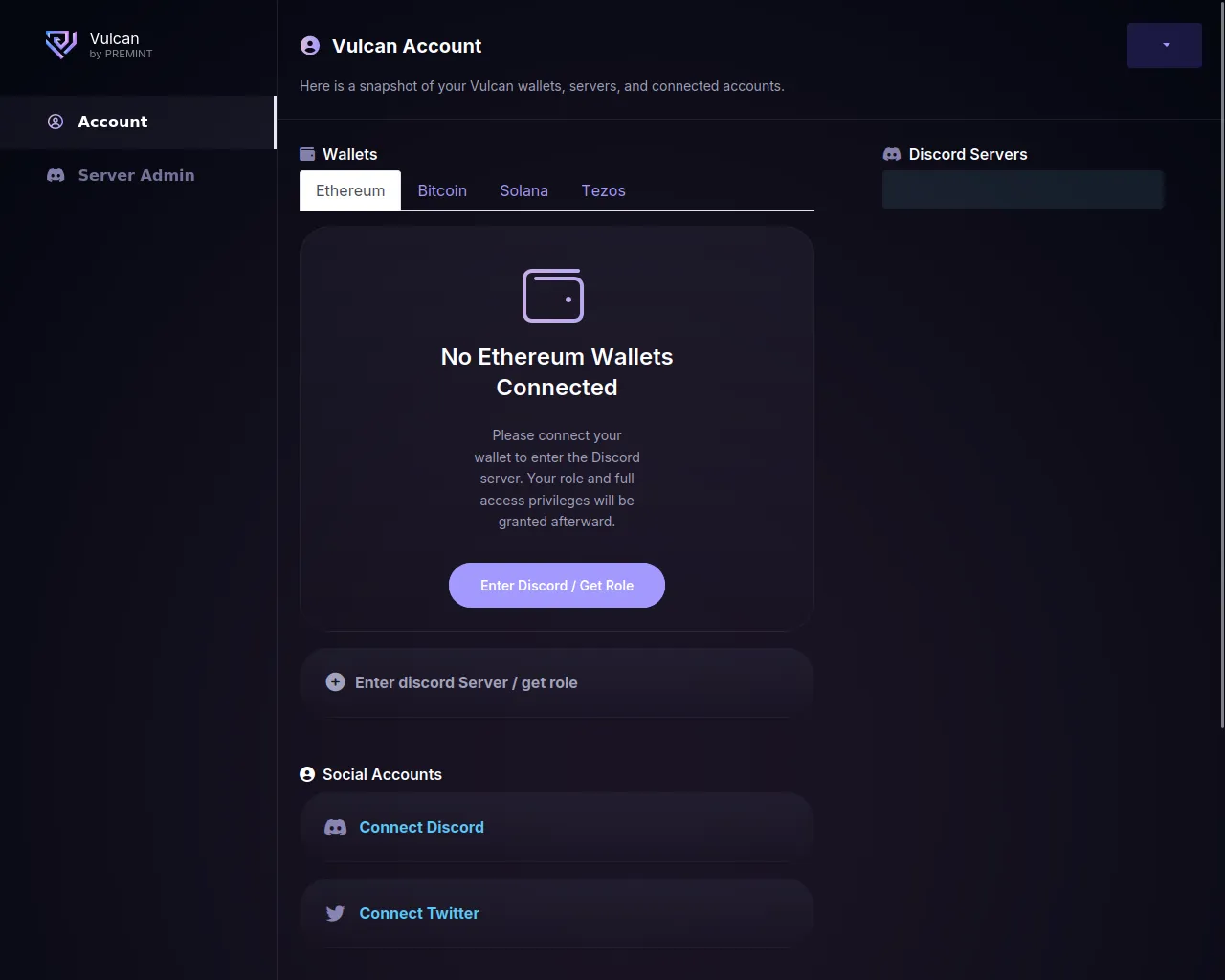Click the Server Admin Discord icon in sidebar

click(56, 175)
